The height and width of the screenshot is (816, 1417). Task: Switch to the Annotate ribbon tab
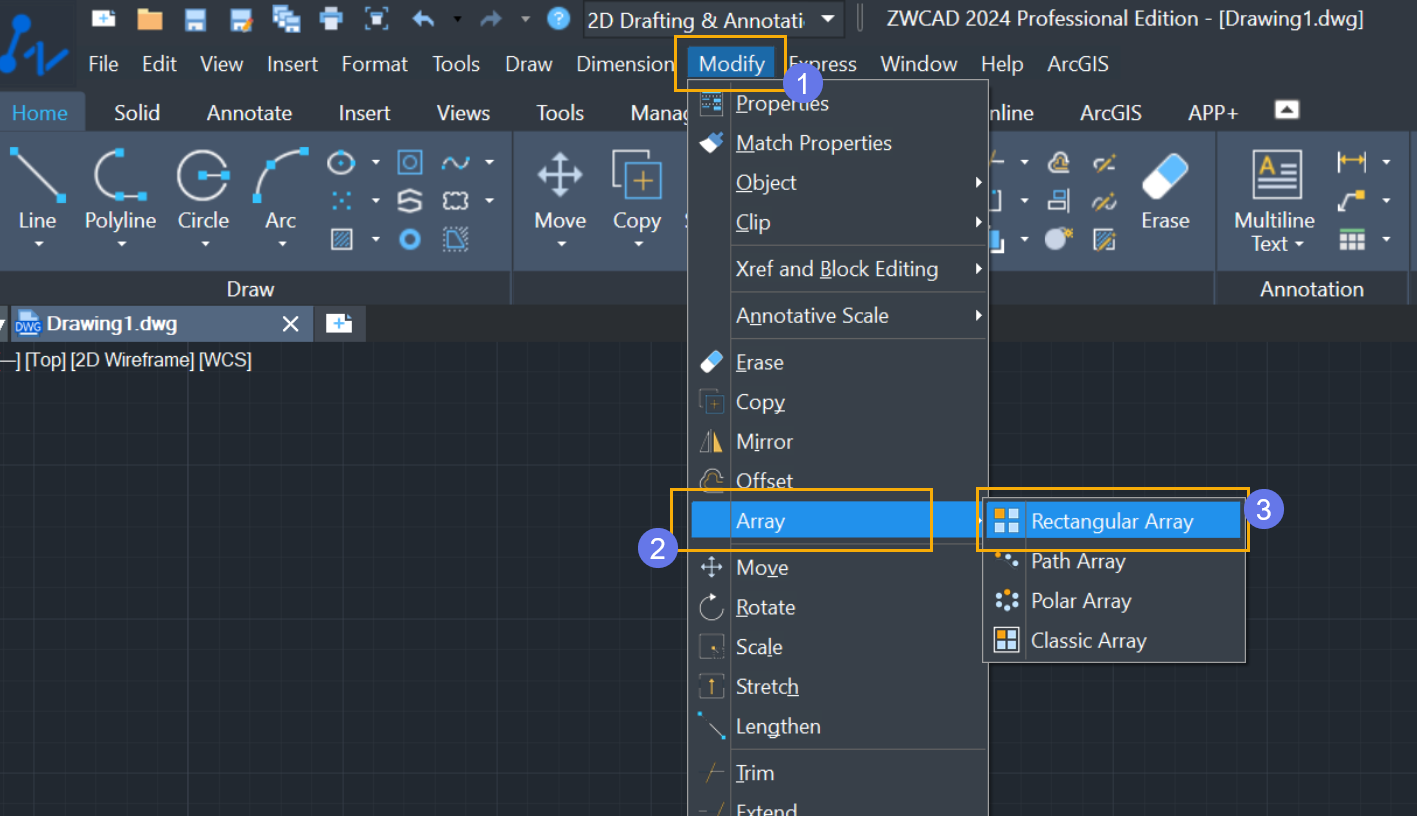click(249, 113)
